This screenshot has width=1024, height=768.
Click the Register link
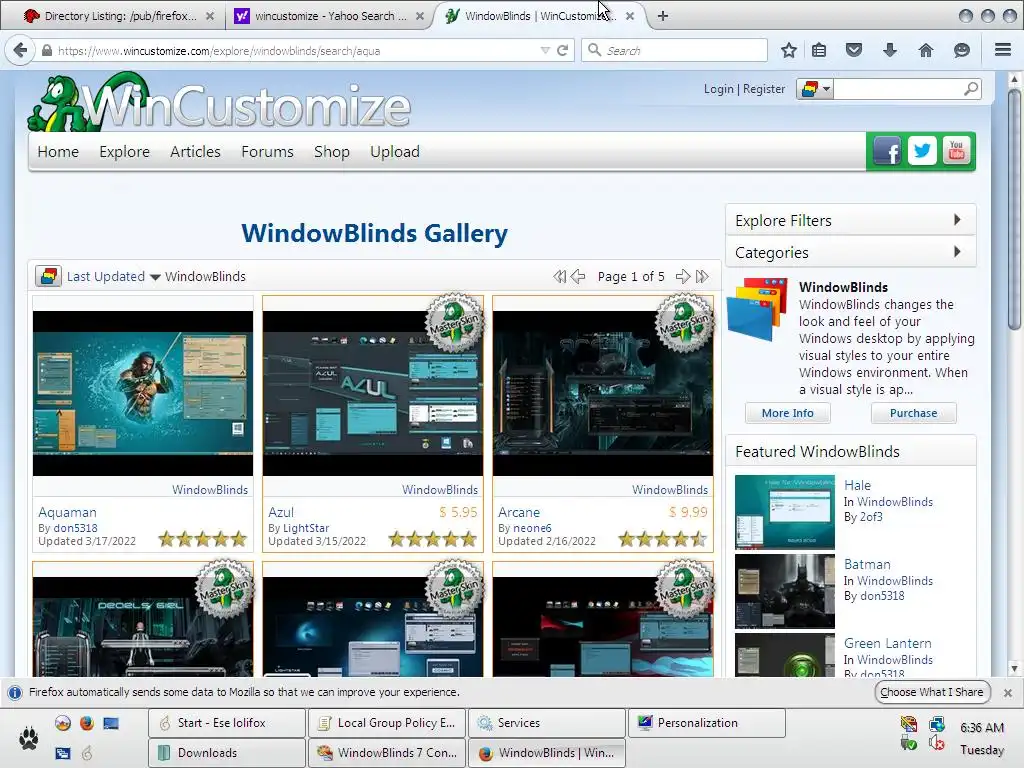point(763,89)
